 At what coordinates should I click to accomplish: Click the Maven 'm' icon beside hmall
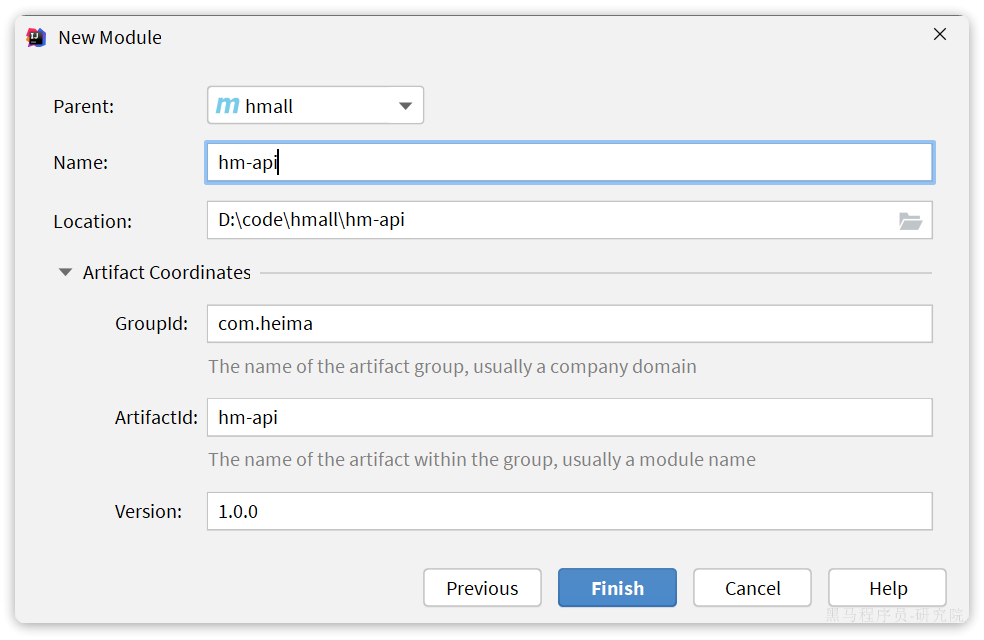click(x=228, y=106)
